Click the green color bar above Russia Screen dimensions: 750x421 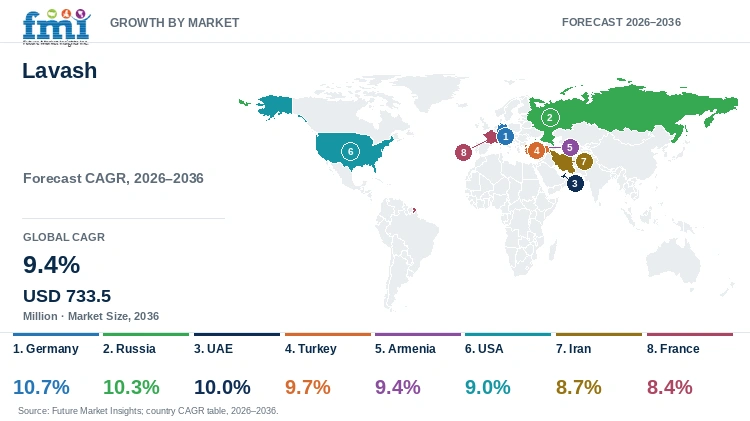146,334
